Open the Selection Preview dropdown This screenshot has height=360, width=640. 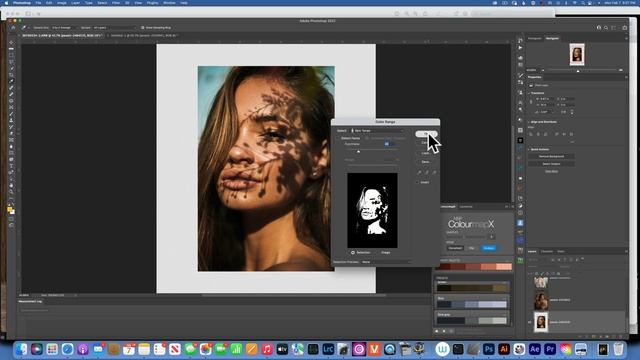pyautogui.click(x=386, y=262)
